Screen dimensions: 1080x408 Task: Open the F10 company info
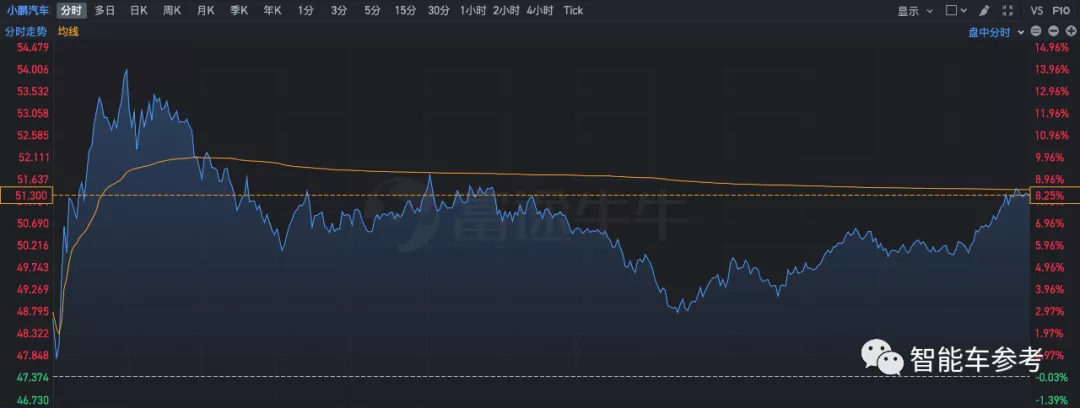pyautogui.click(x=1061, y=10)
